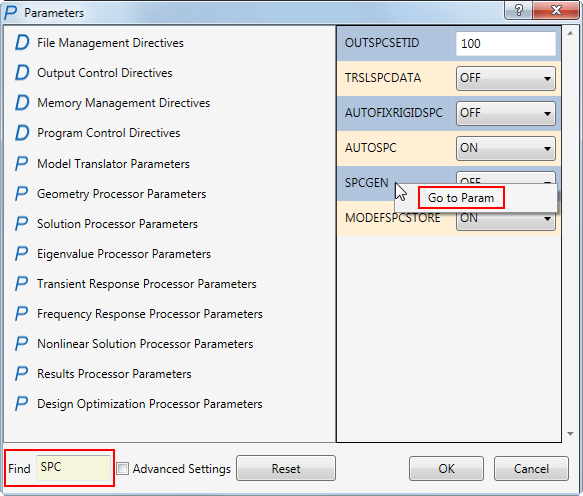This screenshot has height=496, width=583.
Task: Choose Go to Param from context menu
Action: 461,198
